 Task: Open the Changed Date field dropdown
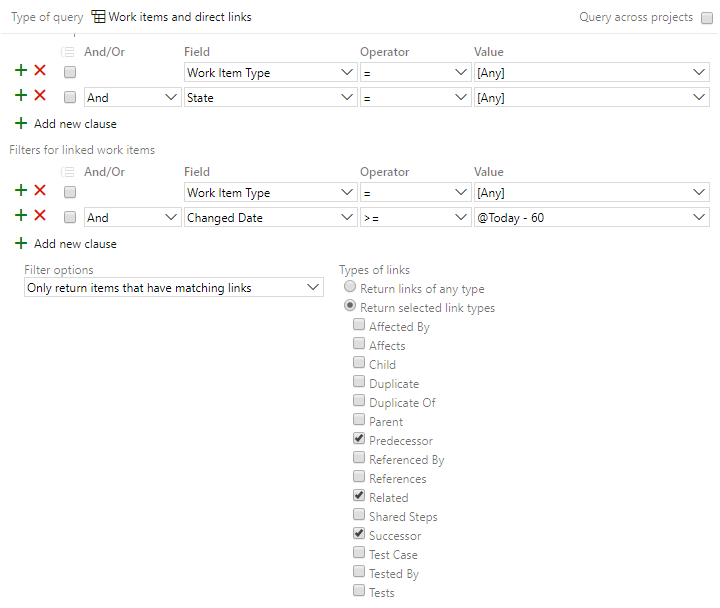pyautogui.click(x=270, y=217)
